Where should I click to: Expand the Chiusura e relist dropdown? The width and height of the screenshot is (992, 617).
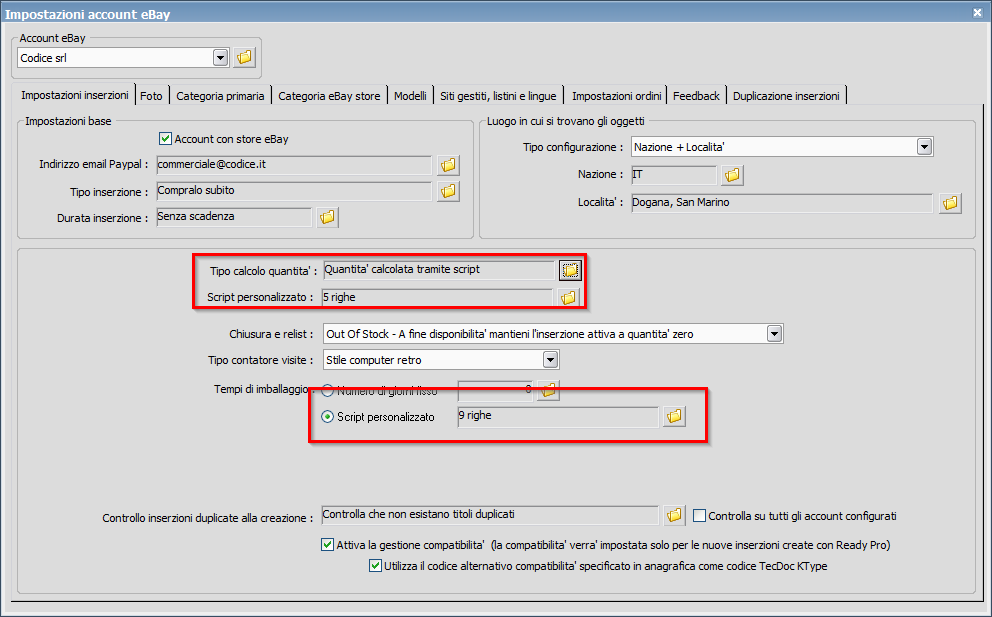click(x=774, y=333)
